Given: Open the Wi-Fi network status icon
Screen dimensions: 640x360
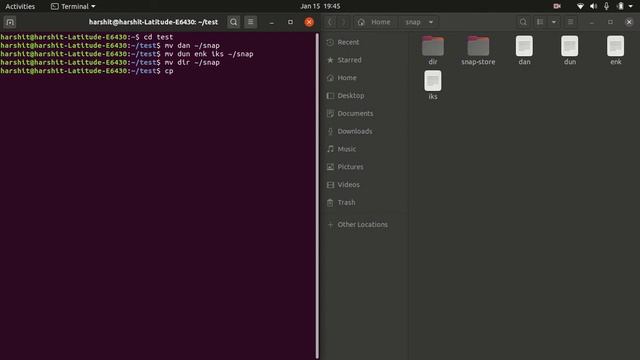Looking at the screenshot, I should 580,6.
